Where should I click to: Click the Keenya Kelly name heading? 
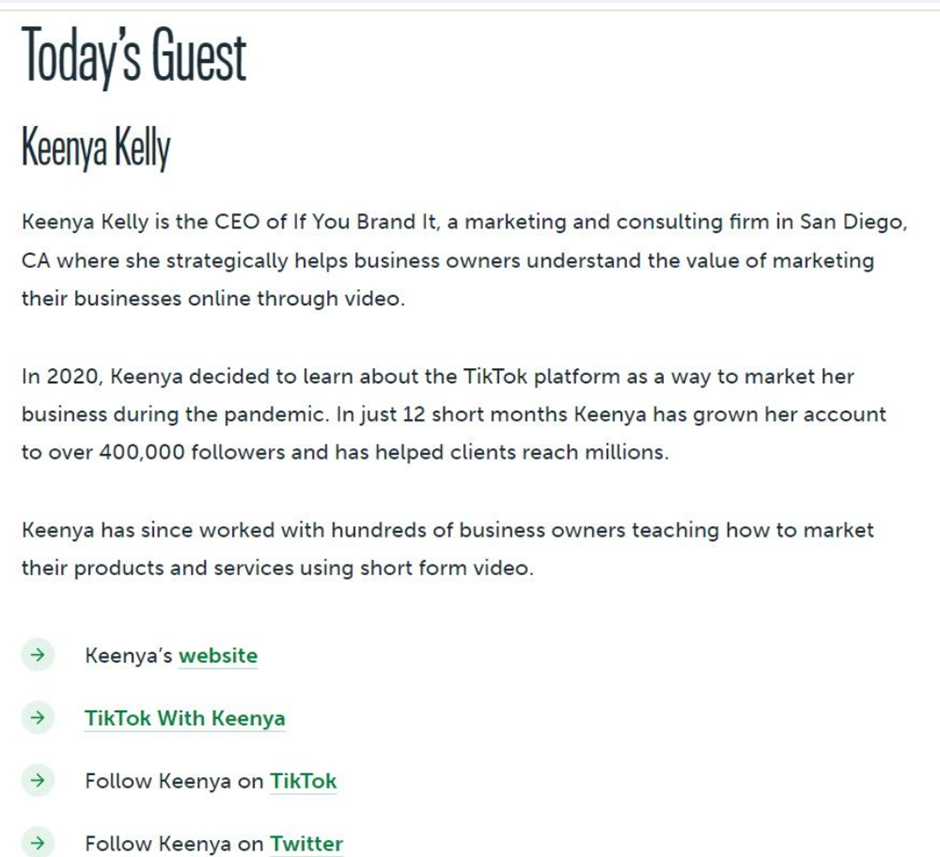pyautogui.click(x=96, y=147)
